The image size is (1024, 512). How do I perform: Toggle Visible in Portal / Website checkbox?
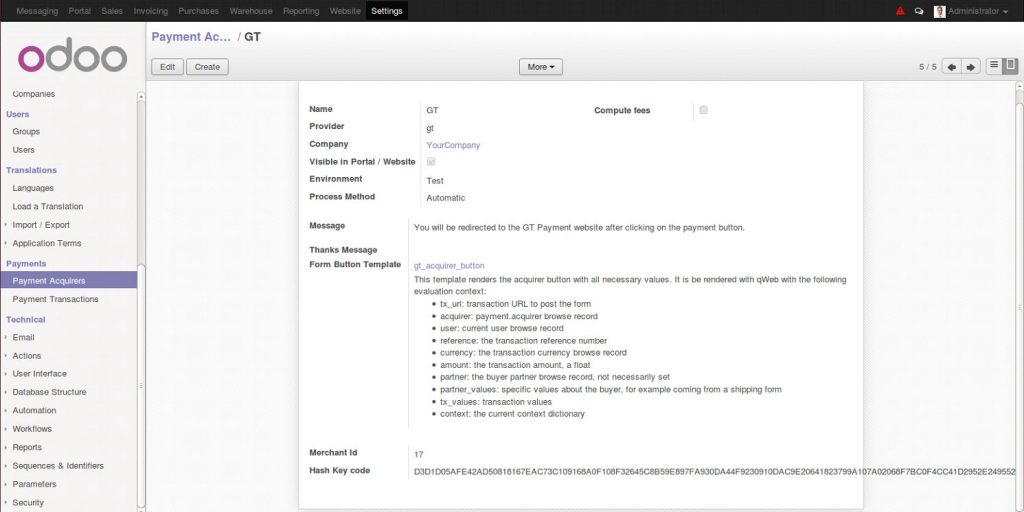click(431, 161)
